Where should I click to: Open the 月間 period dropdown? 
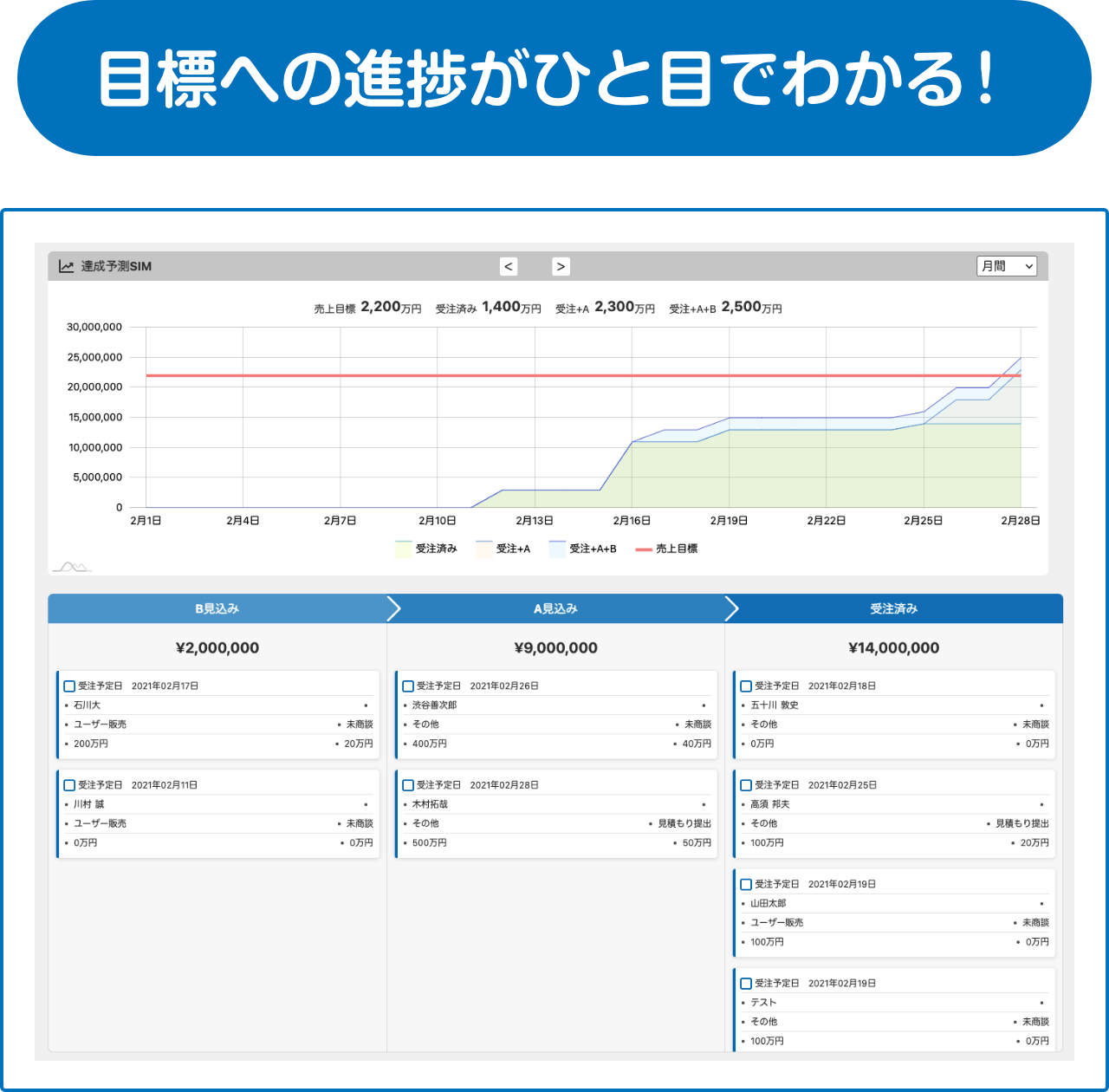(x=1006, y=266)
